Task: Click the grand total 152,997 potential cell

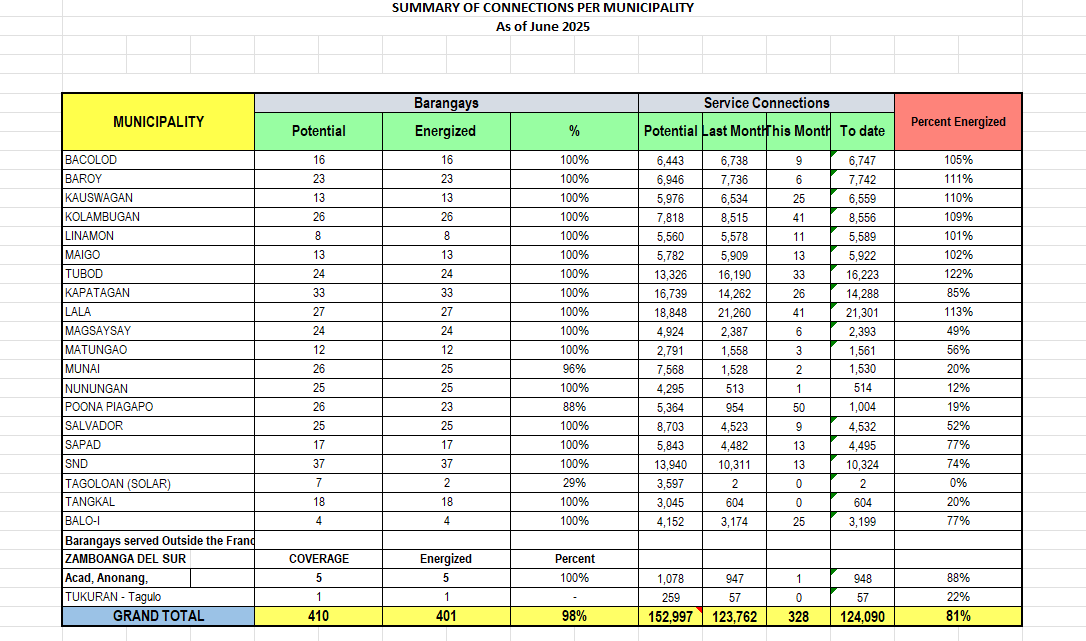Action: point(670,617)
